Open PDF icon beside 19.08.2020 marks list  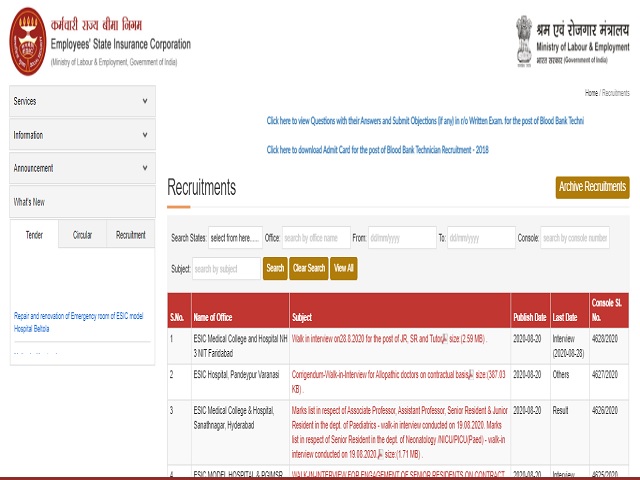point(380,454)
